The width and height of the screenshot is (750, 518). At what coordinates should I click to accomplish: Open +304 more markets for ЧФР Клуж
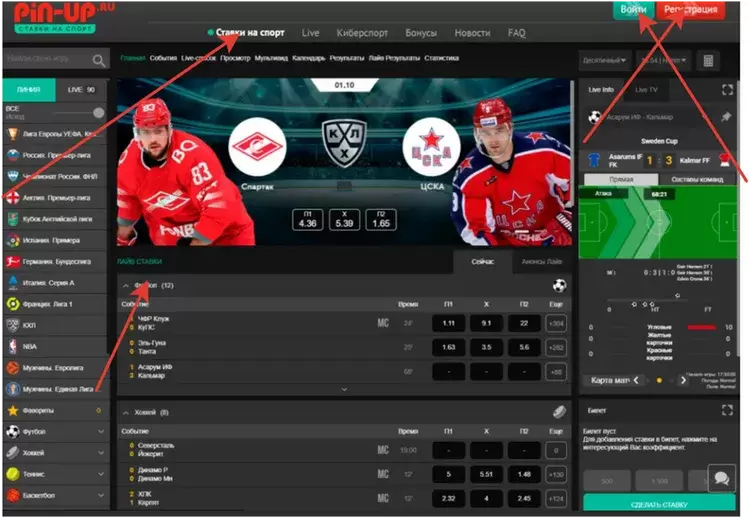point(556,324)
